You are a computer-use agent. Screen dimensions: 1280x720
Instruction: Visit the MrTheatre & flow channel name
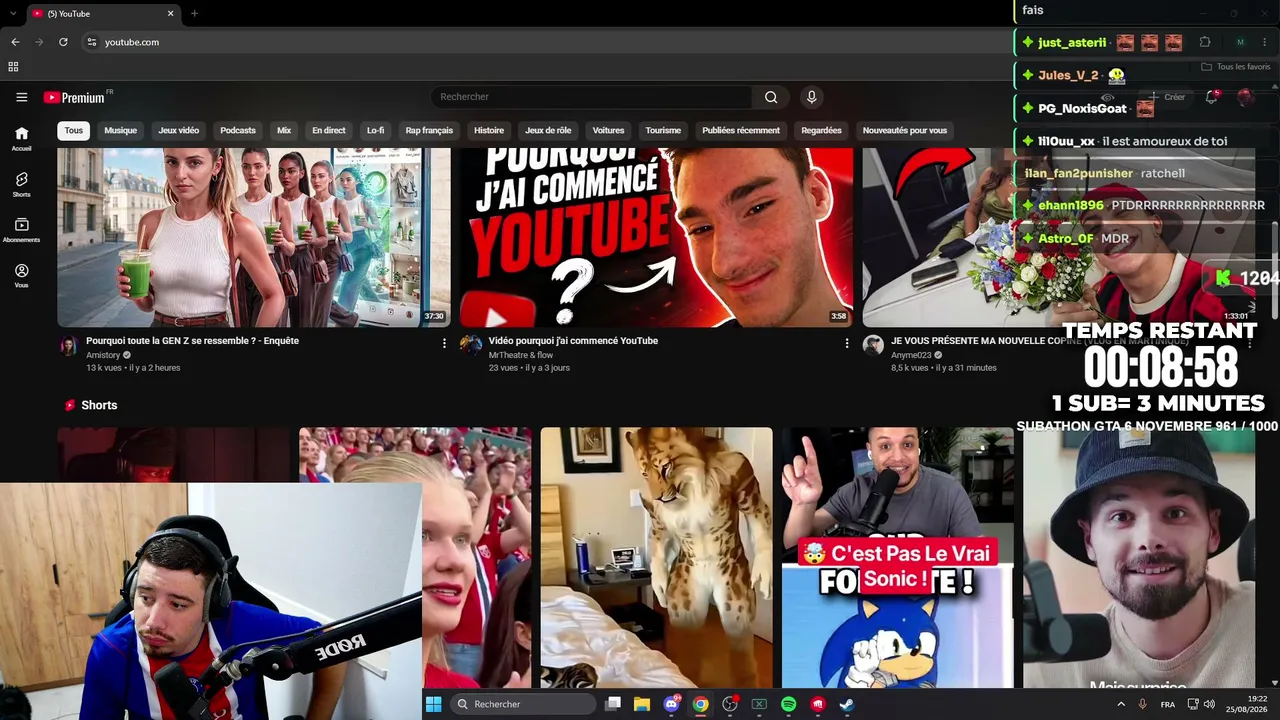521,355
